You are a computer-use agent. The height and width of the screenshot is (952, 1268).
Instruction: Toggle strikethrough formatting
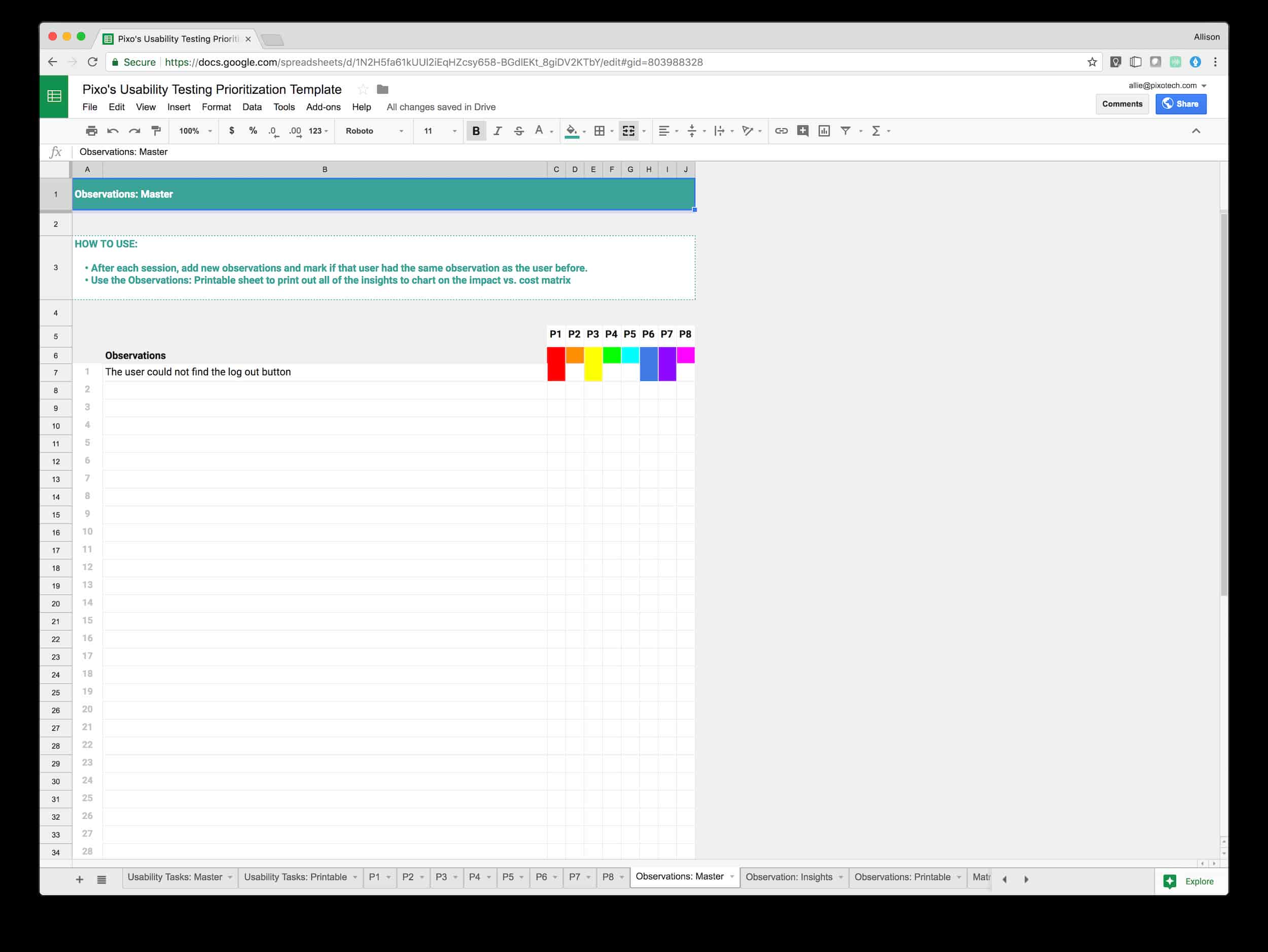[x=519, y=131]
